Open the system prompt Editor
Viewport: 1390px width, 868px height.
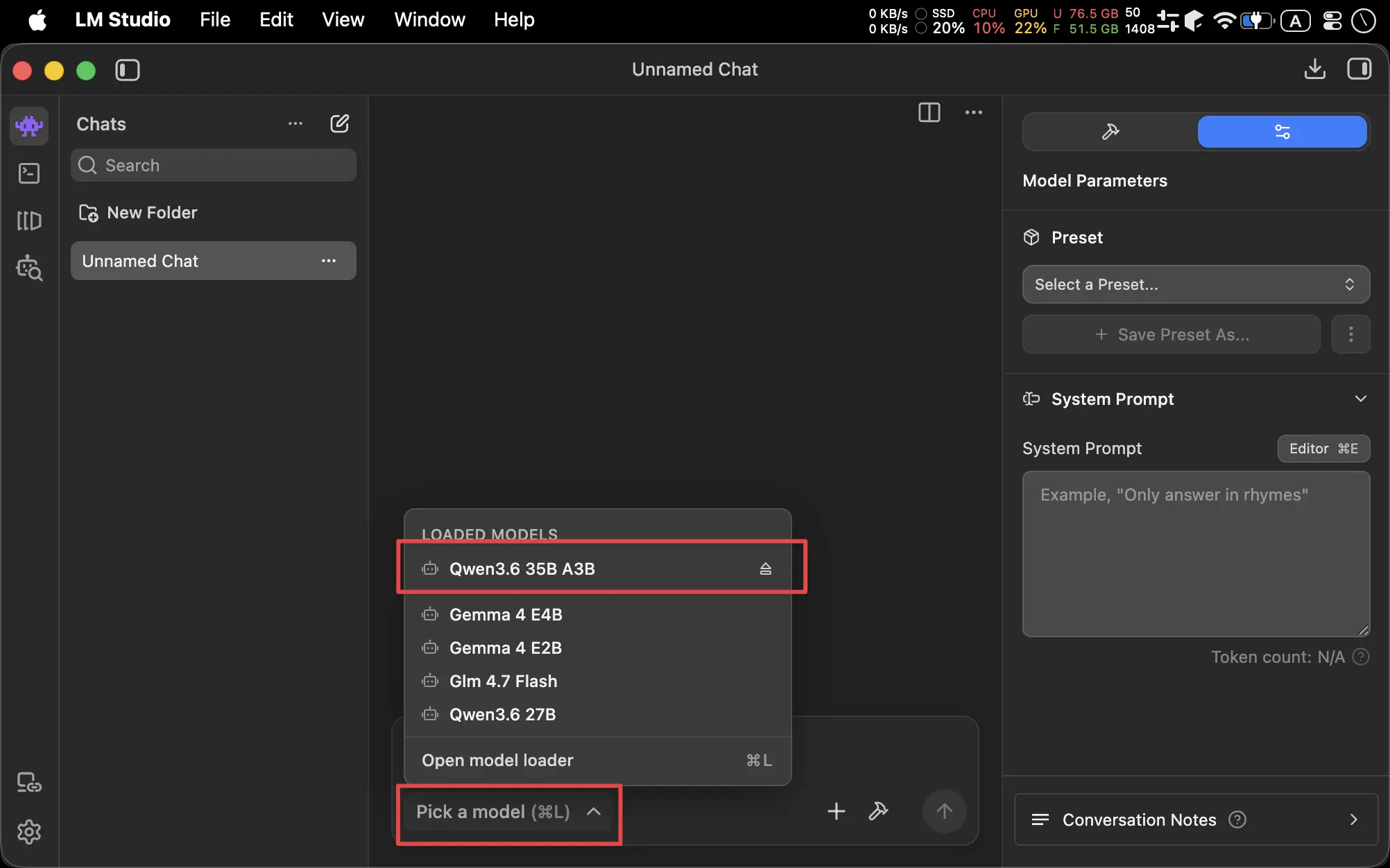click(1323, 449)
